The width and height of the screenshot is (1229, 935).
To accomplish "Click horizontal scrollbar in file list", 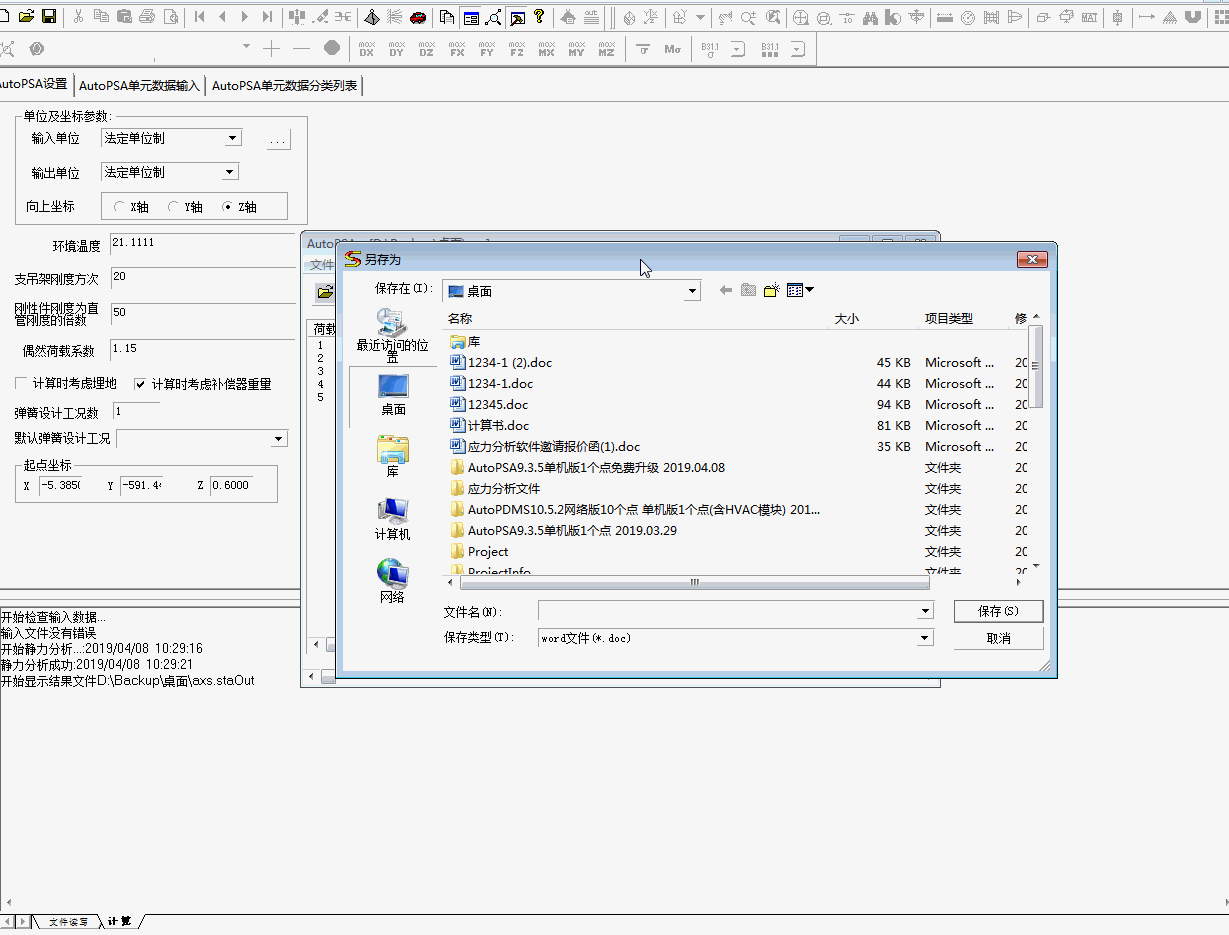I will [x=694, y=582].
